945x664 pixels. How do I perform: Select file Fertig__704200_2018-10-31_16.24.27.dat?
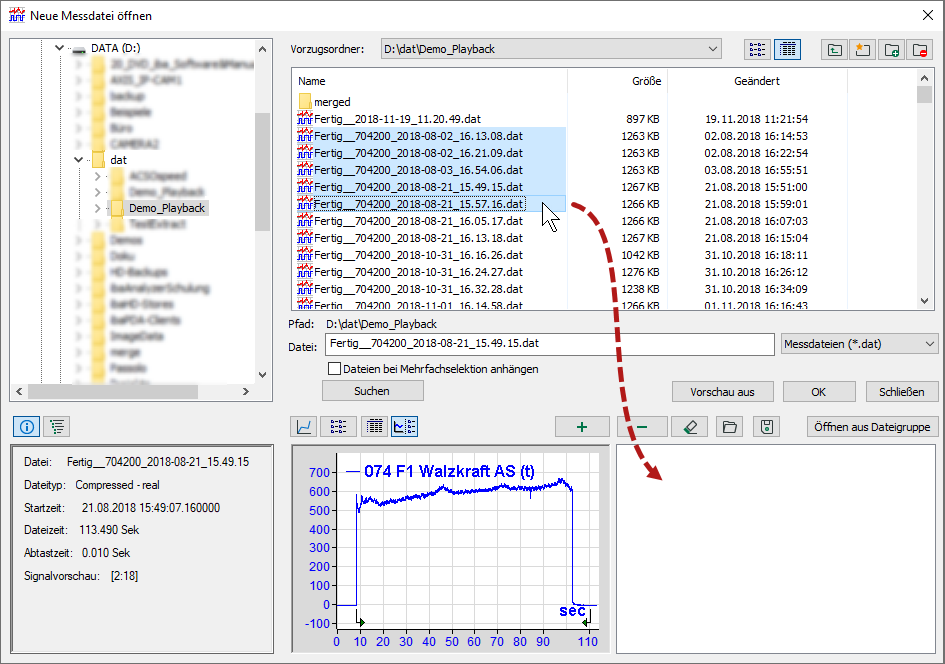[x=418, y=272]
